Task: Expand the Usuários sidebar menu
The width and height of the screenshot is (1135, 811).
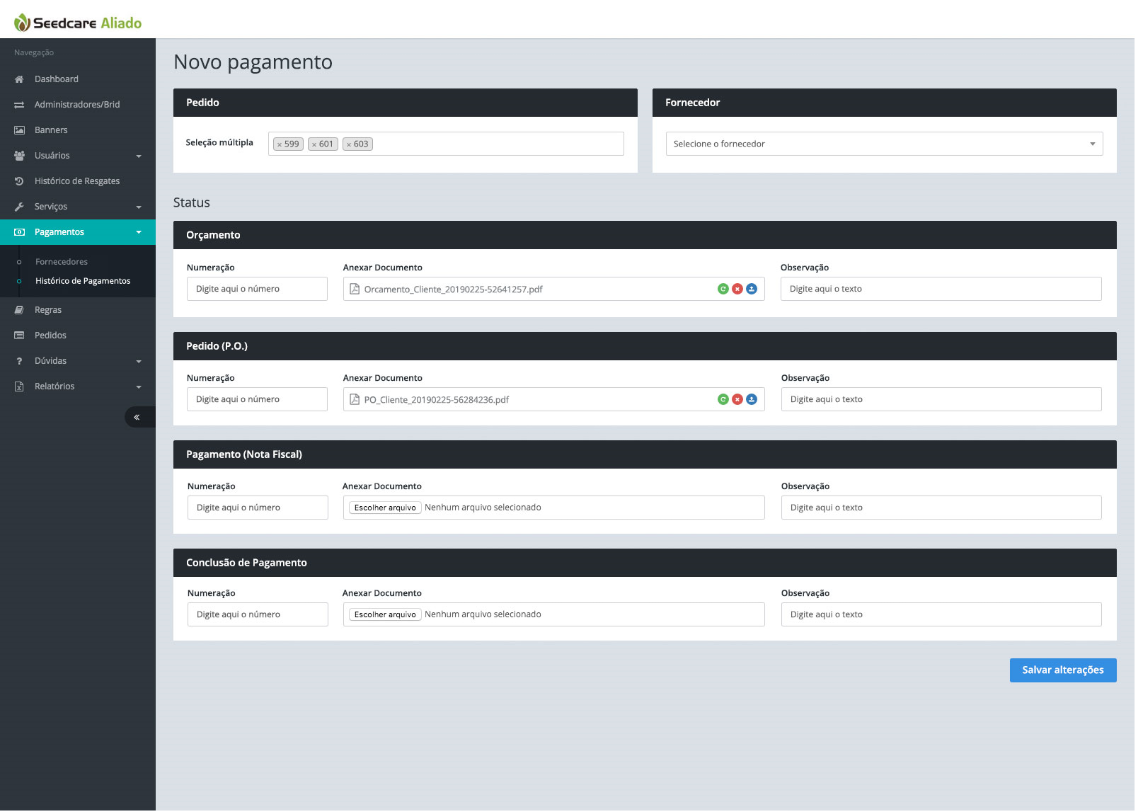Action: pos(77,156)
